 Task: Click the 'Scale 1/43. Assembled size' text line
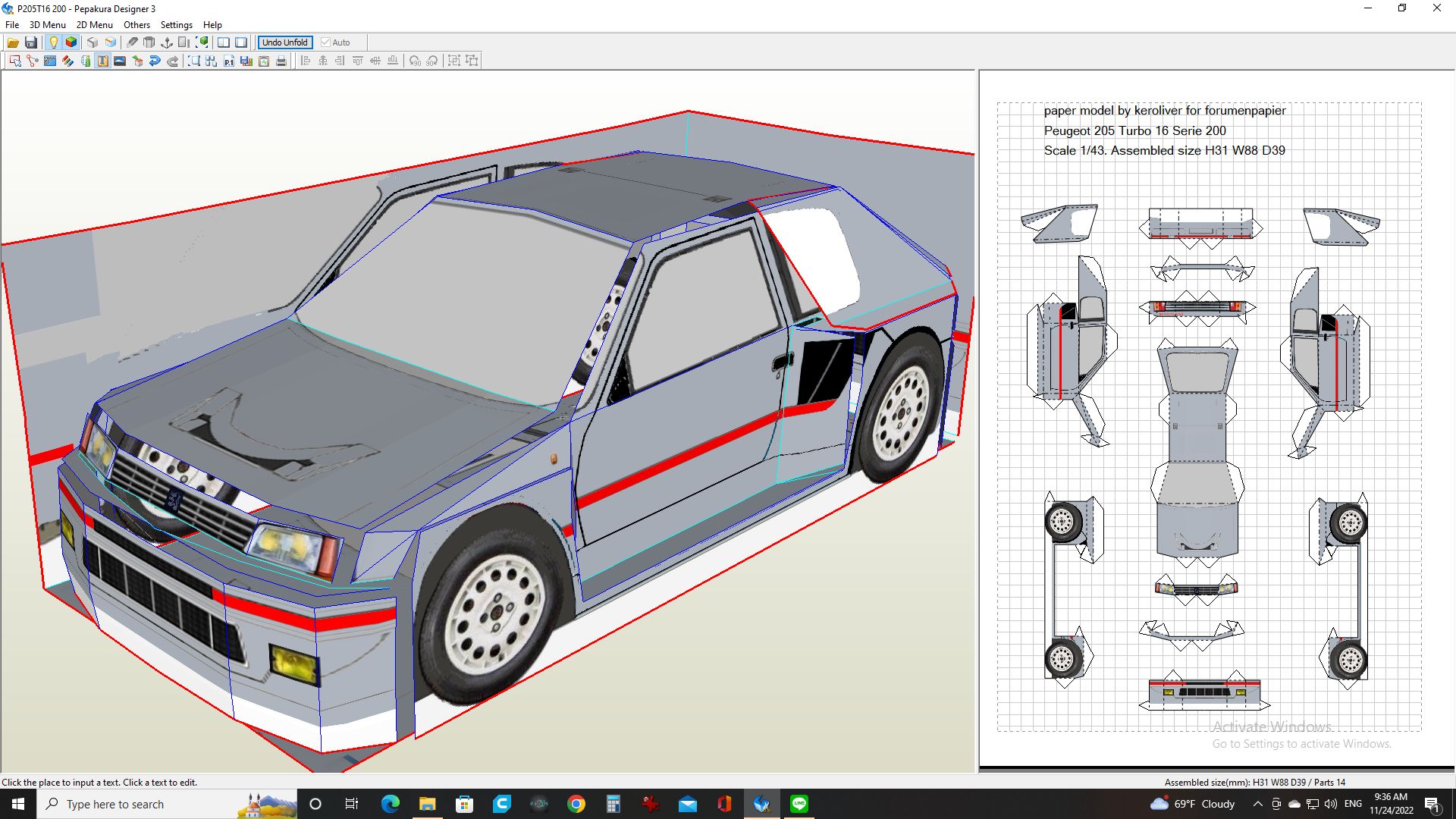[1165, 150]
